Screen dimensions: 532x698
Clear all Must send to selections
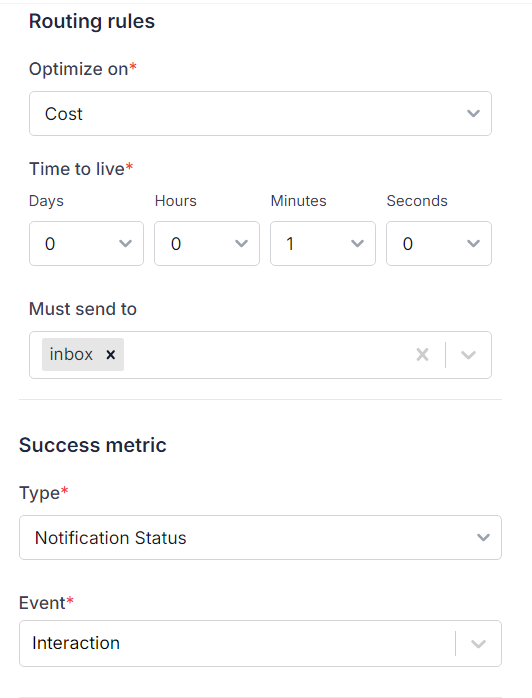click(422, 355)
